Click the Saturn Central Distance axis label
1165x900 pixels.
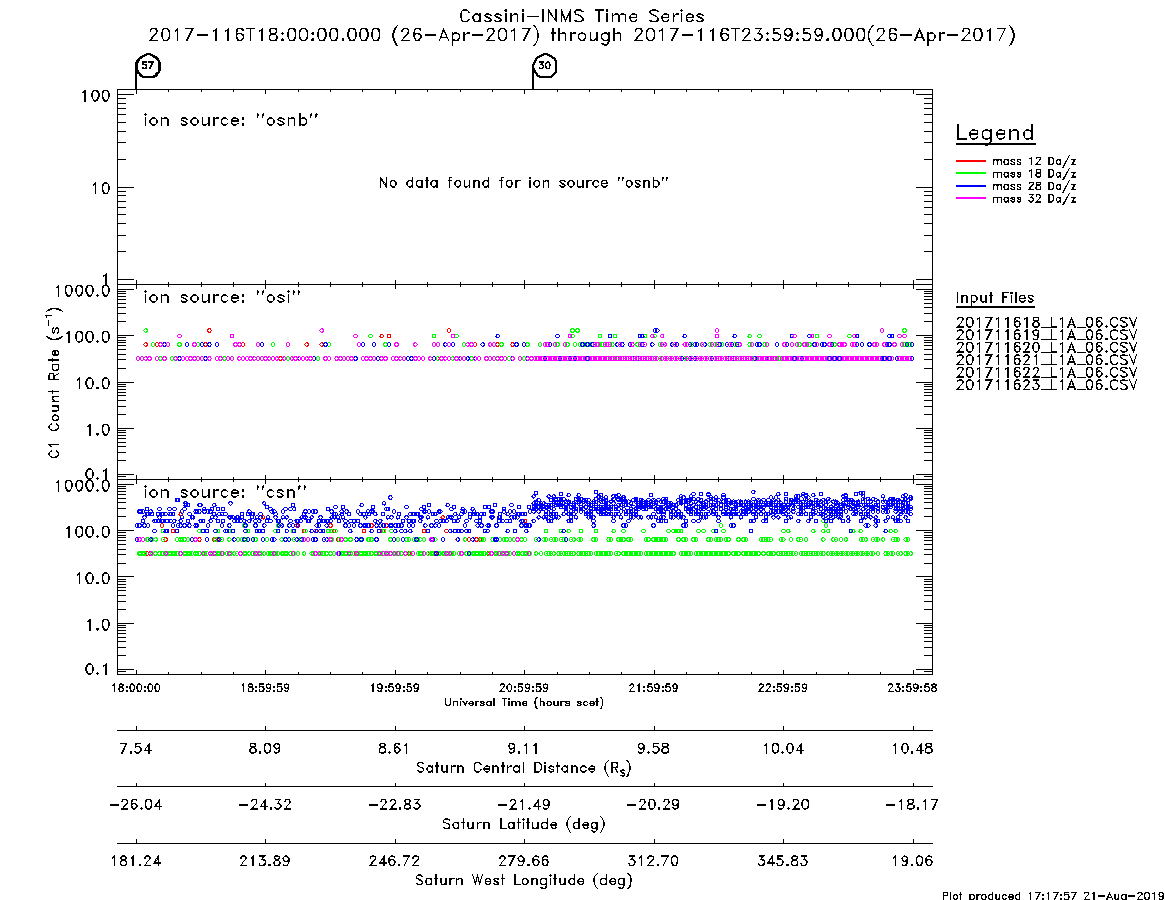pos(524,768)
